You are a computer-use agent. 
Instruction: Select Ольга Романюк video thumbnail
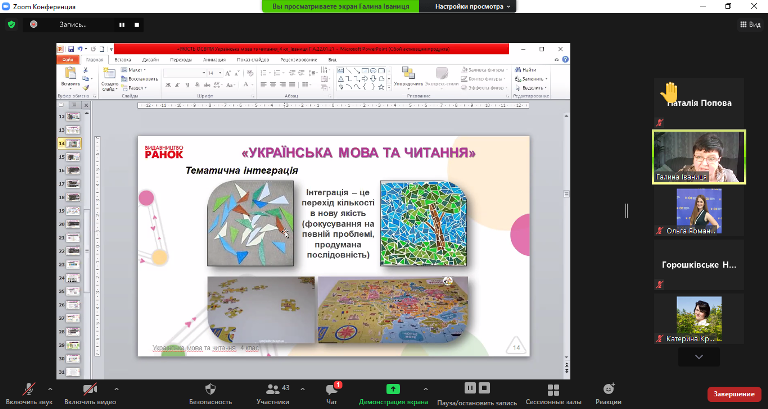[699, 211]
